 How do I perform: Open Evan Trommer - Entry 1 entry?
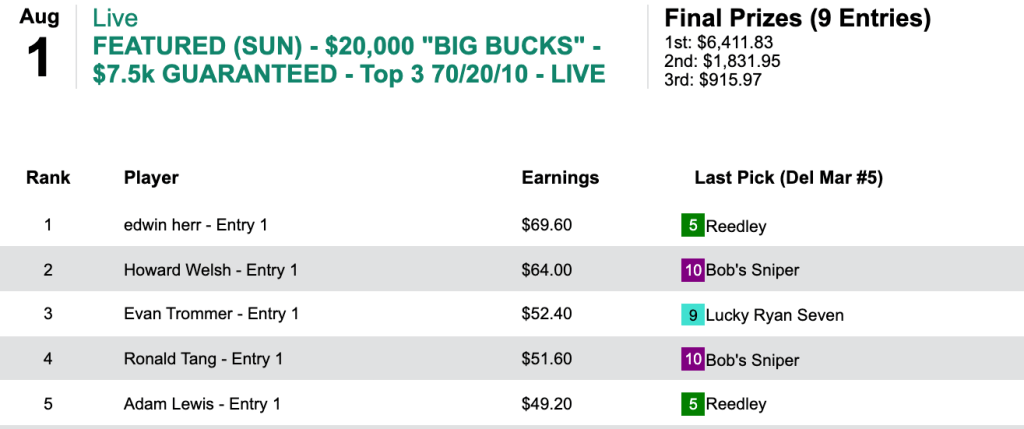(211, 315)
